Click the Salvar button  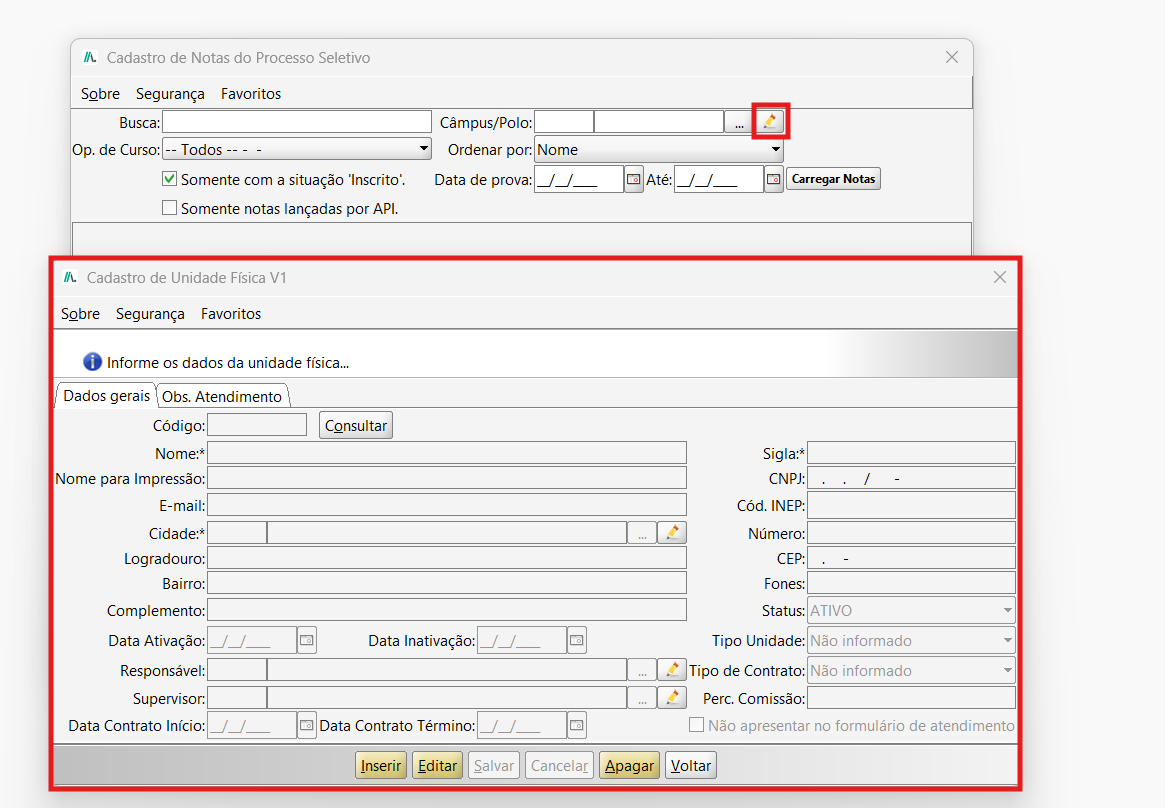(x=494, y=766)
